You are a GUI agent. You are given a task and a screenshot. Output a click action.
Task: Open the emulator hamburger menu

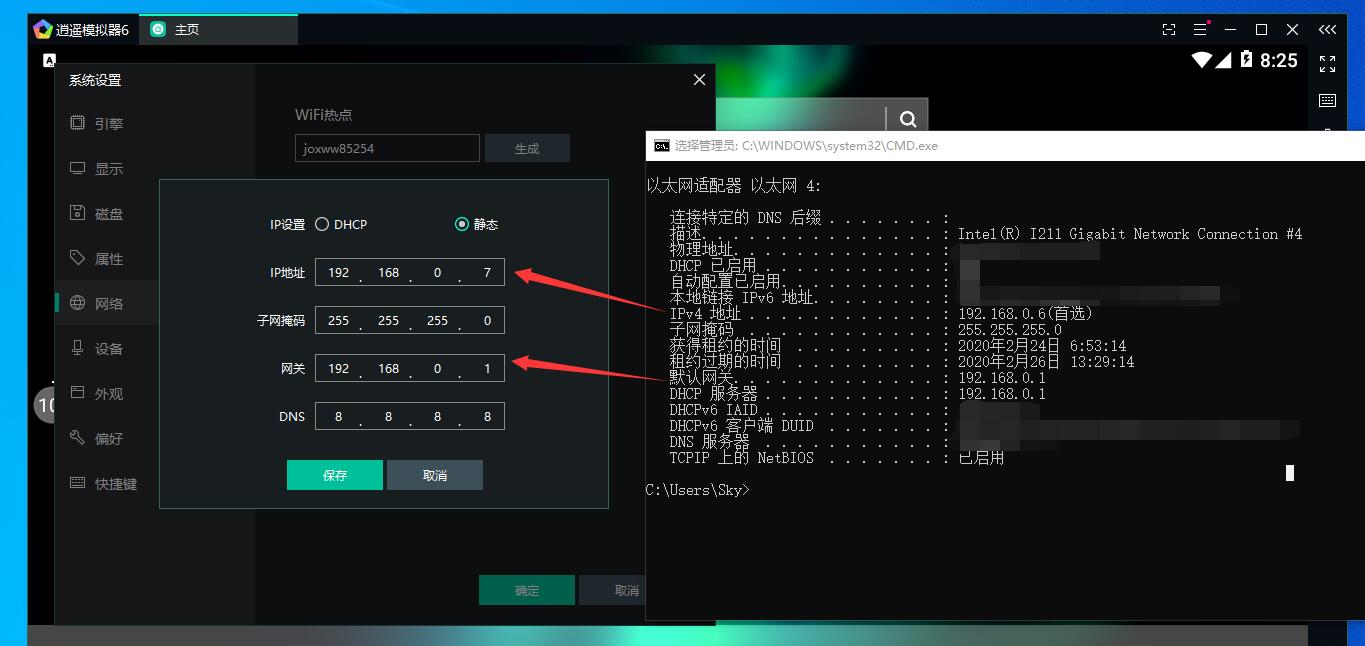[1200, 30]
